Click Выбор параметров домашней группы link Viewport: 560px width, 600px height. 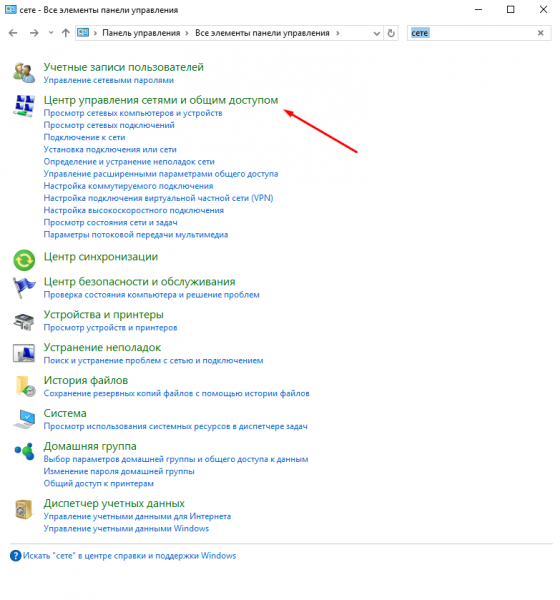click(x=176, y=460)
